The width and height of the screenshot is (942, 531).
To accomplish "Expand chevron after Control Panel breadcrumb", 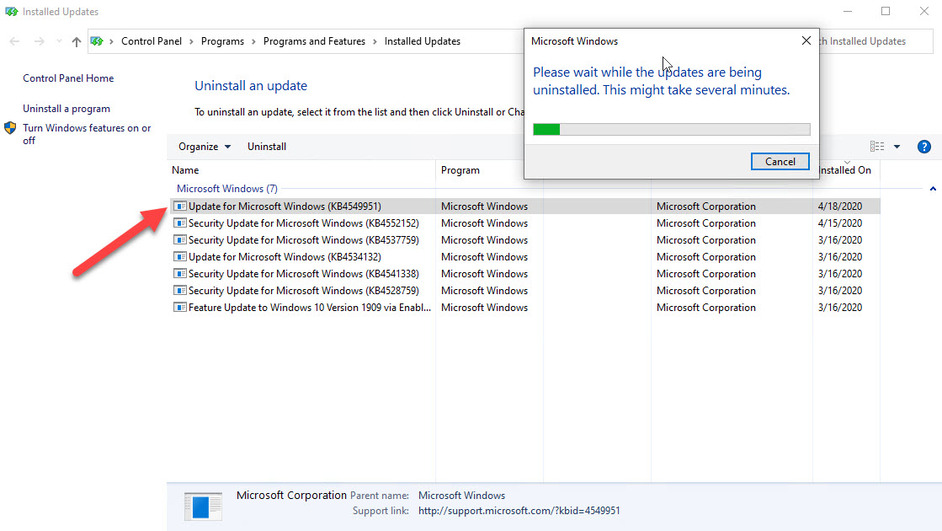I will point(192,41).
